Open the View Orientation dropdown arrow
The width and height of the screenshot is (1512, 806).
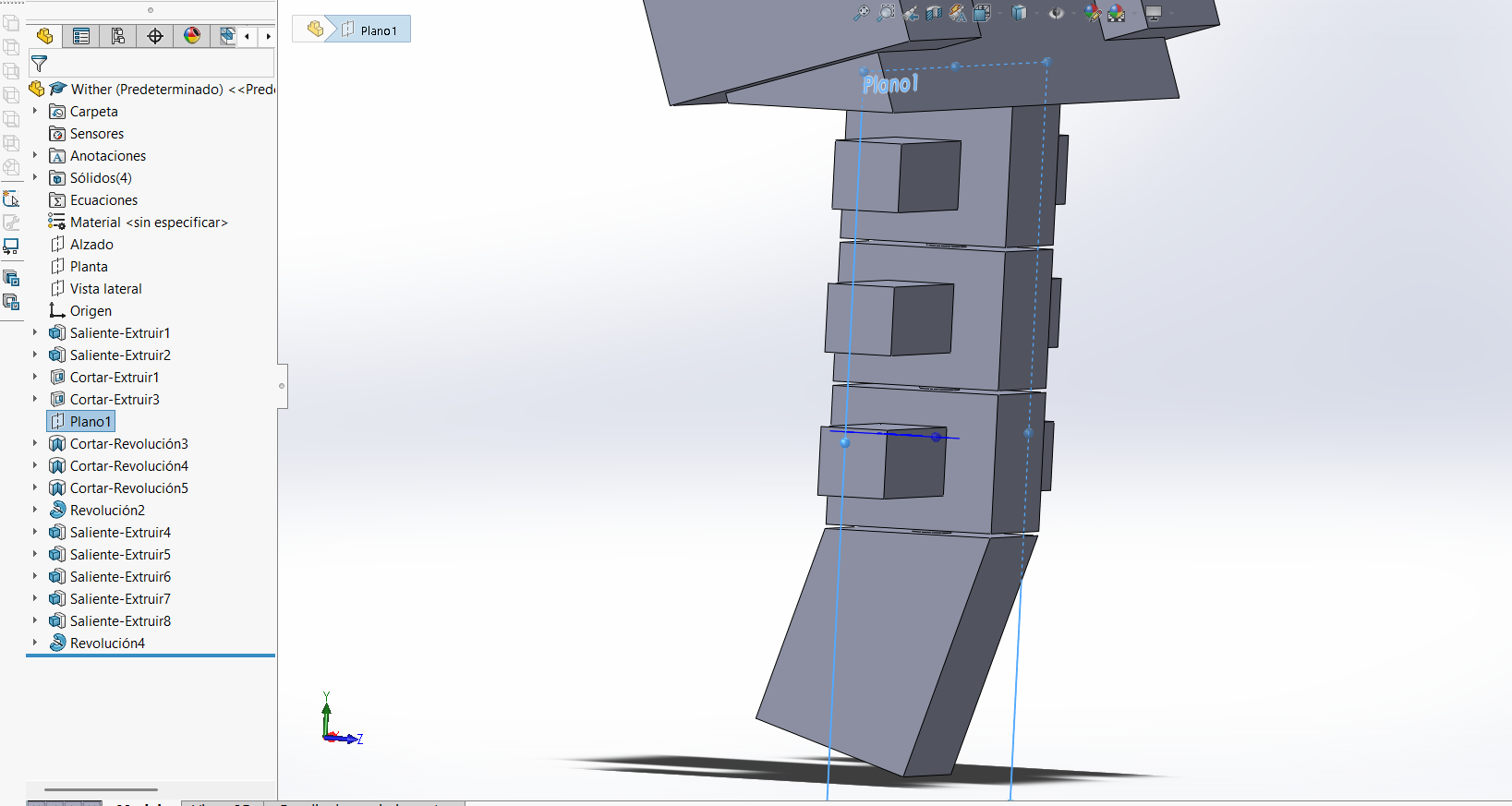point(998,13)
